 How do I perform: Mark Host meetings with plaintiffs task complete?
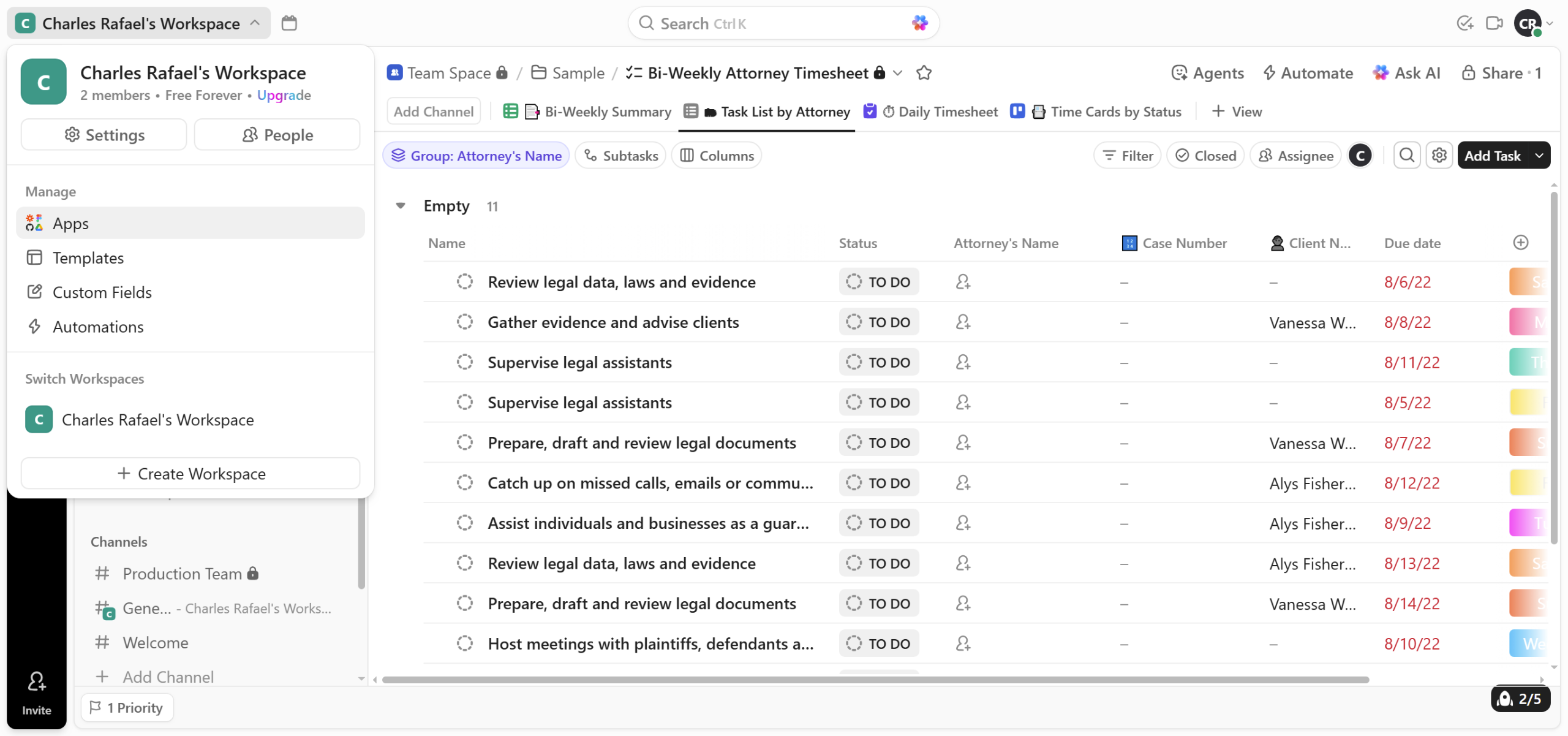point(465,643)
